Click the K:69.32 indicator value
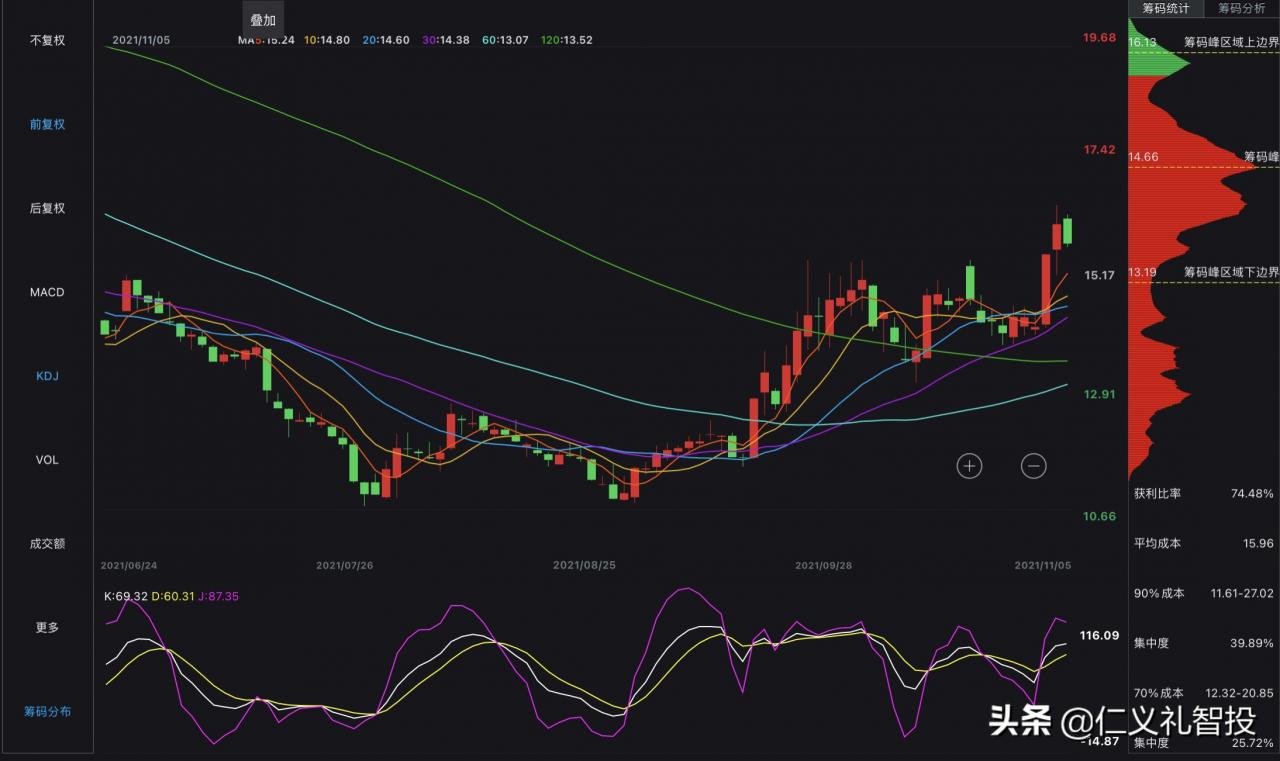Image resolution: width=1280 pixels, height=761 pixels. point(126,596)
